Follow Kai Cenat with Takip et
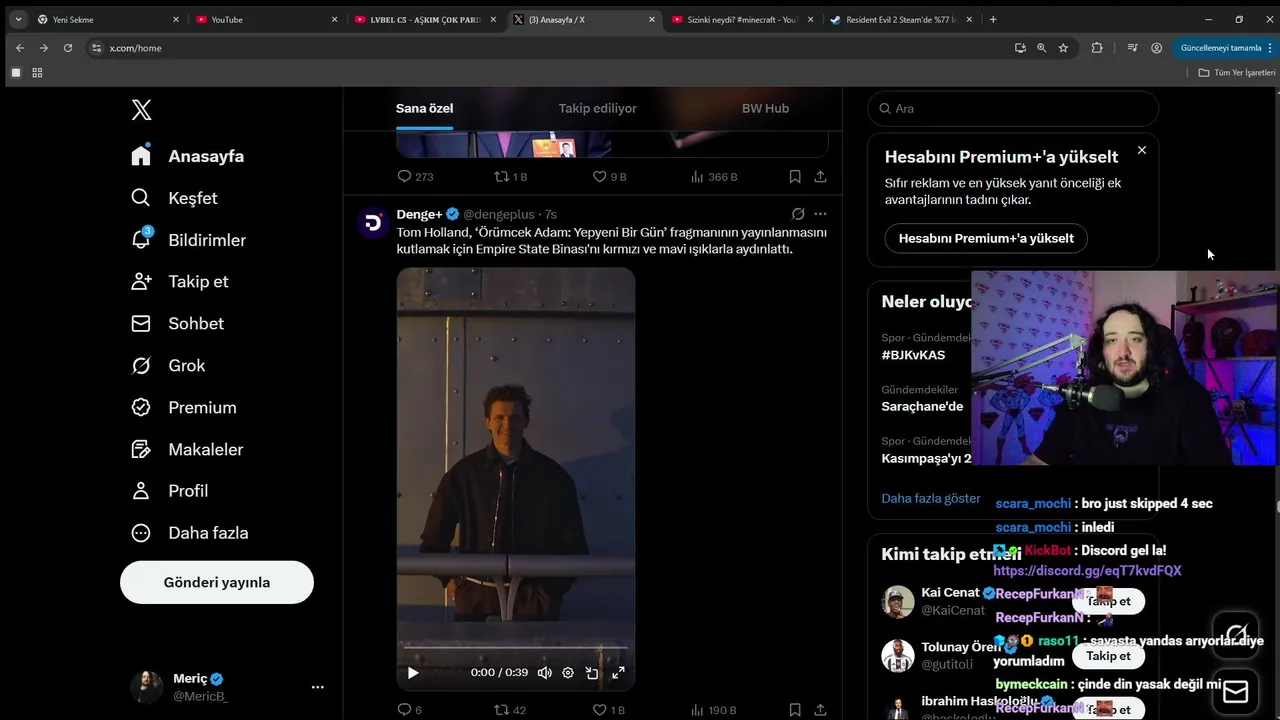1280x720 pixels. (x=1108, y=601)
